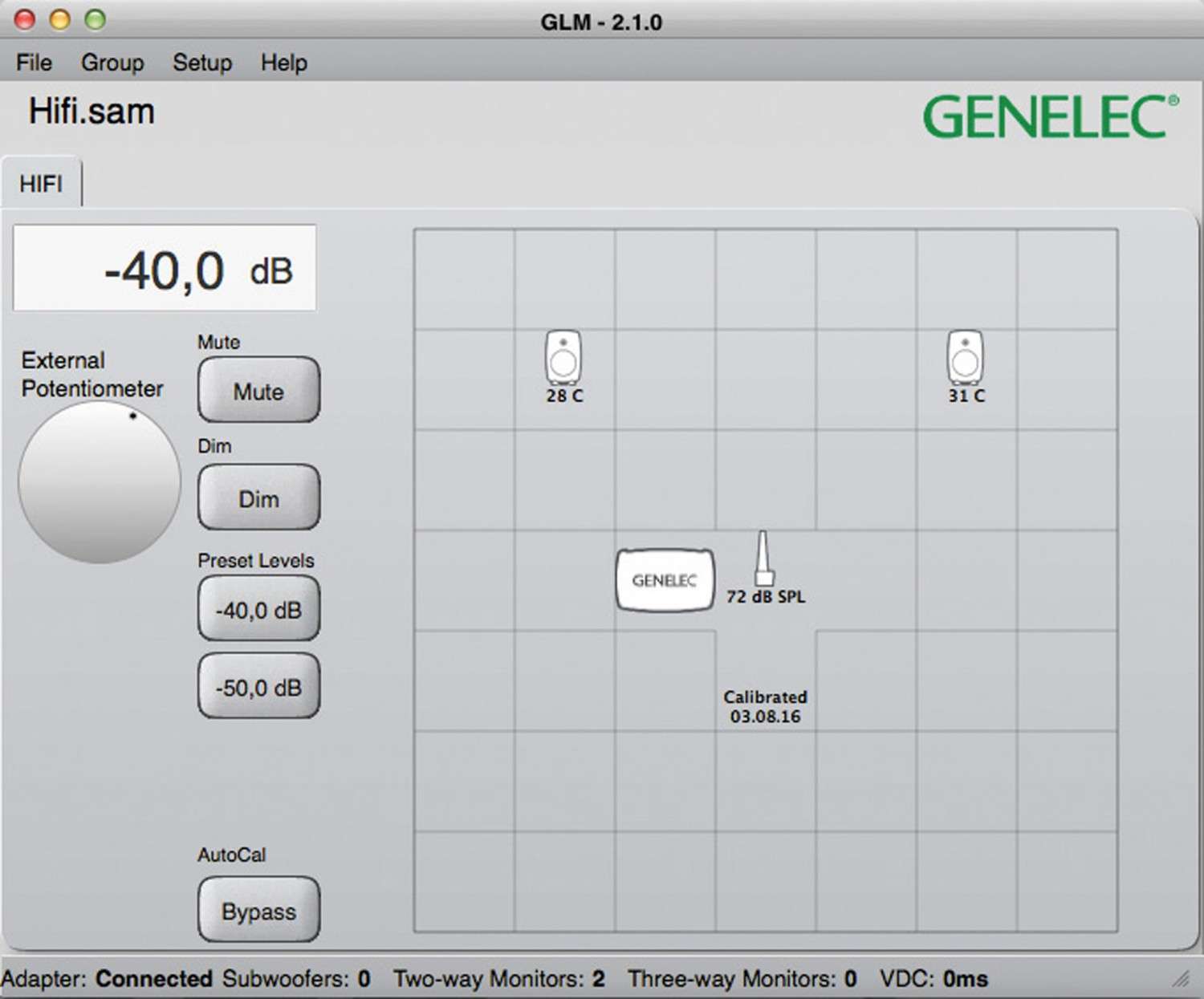Close the GLM window with red button

pos(25,19)
